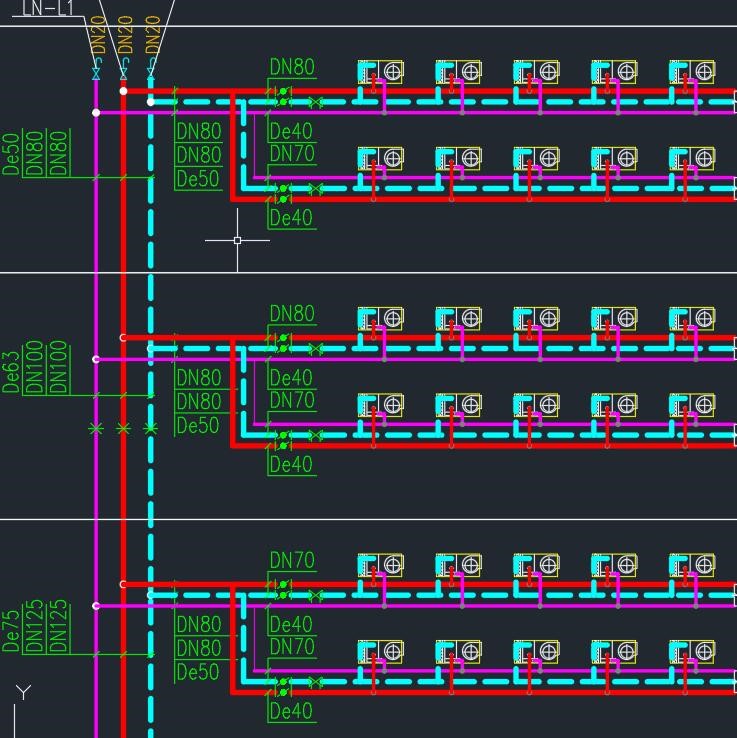This screenshot has height=738, width=737.
Task: Click the vertical De50 label beside the risers
Action: coord(12,154)
